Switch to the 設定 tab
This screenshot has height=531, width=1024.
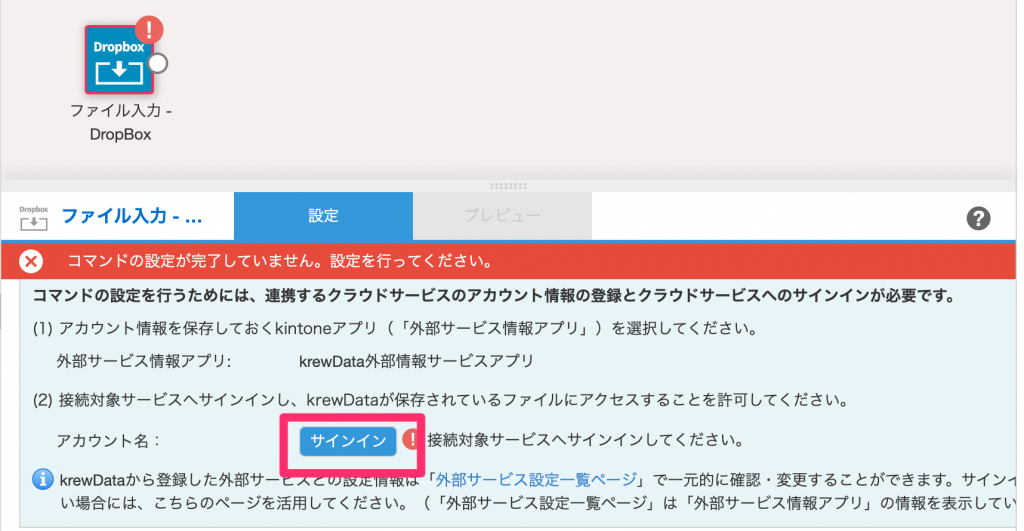(323, 216)
